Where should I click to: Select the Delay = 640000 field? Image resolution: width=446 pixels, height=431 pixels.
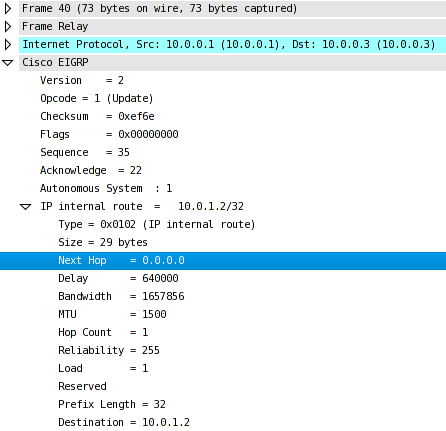click(118, 278)
